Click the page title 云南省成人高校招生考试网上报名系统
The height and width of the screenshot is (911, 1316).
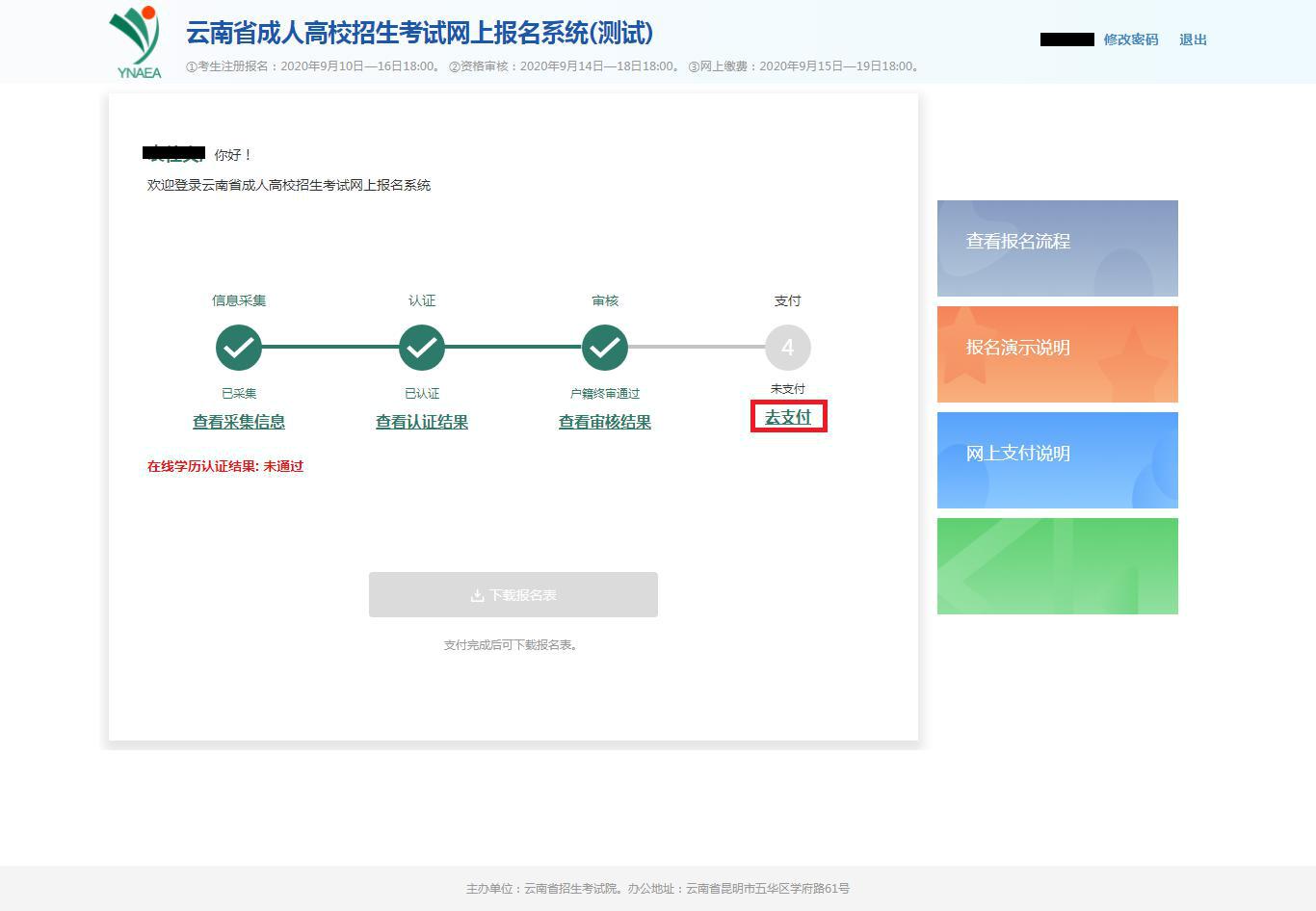418,33
